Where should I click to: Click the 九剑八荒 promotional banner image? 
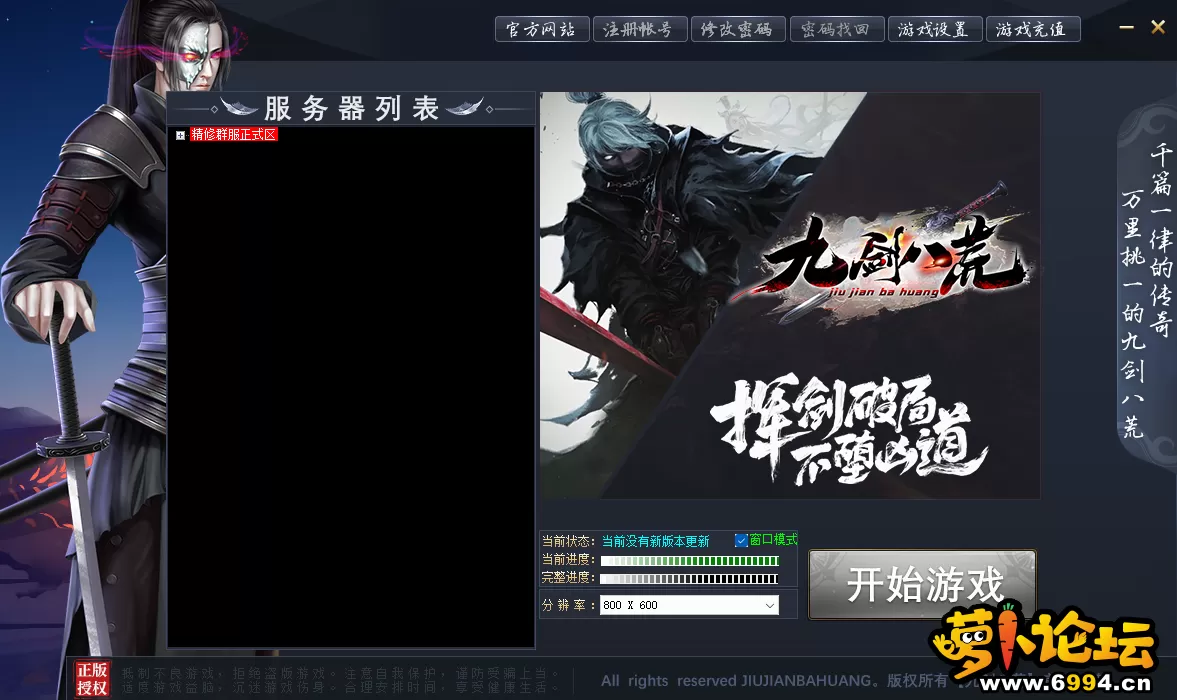pyautogui.click(x=790, y=295)
